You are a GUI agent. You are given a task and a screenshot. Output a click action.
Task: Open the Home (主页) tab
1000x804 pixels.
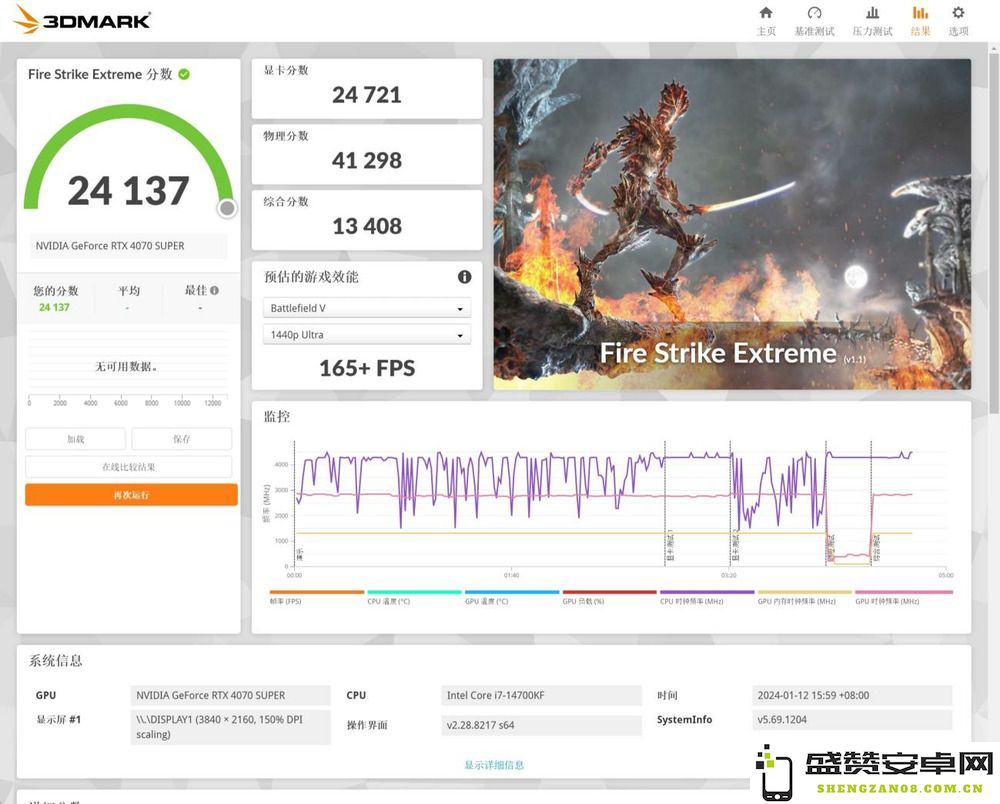pos(766,21)
